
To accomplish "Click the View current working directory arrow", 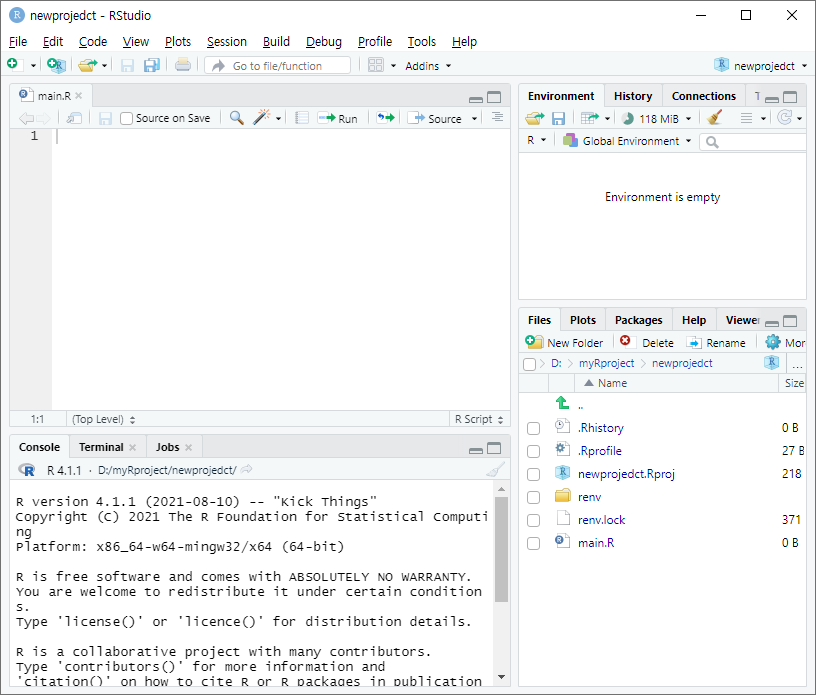I will coord(247,470).
